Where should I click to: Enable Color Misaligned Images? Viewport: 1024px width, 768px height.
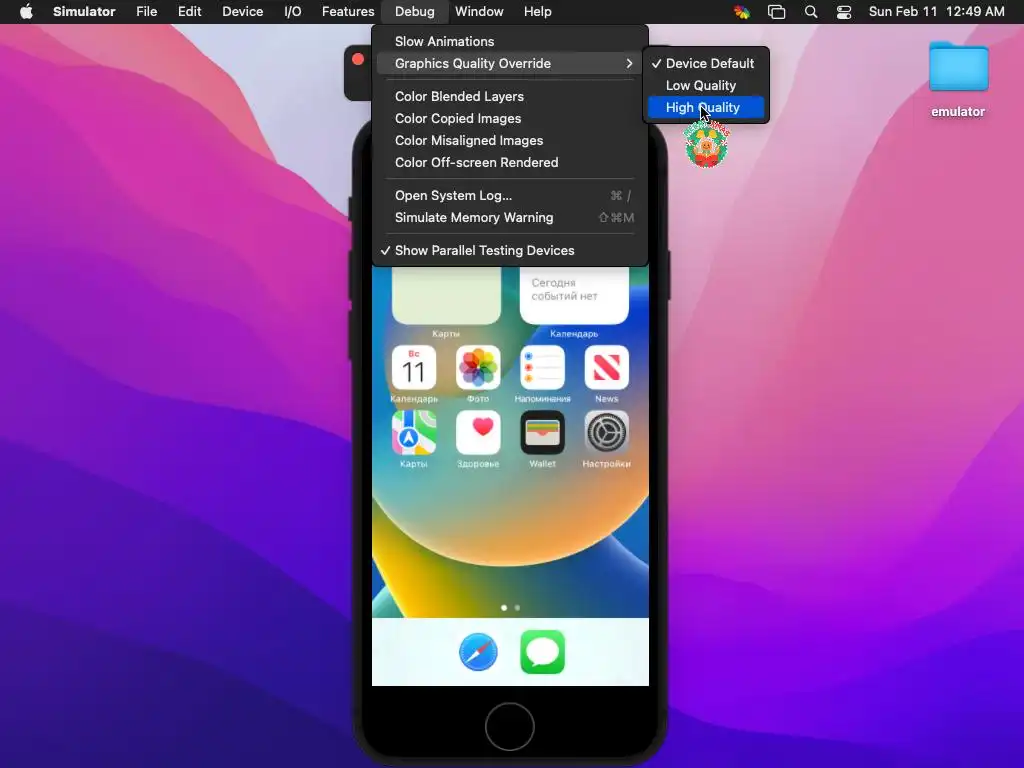(x=509, y=140)
